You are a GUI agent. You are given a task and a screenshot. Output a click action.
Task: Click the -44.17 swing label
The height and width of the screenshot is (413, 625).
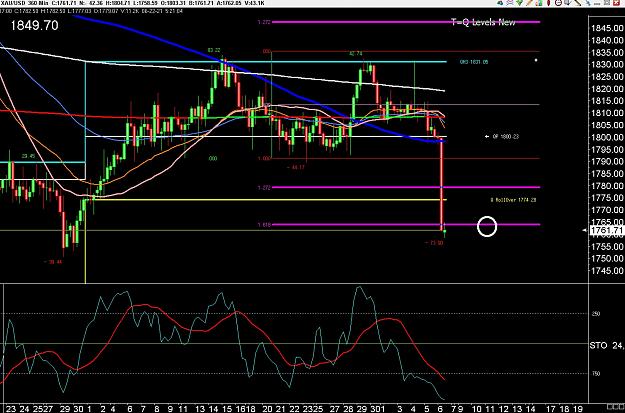point(295,167)
